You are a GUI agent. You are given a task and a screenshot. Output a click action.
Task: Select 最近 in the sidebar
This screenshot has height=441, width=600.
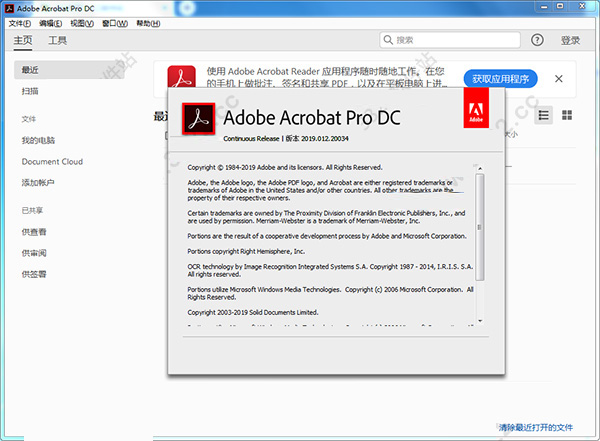pos(69,70)
